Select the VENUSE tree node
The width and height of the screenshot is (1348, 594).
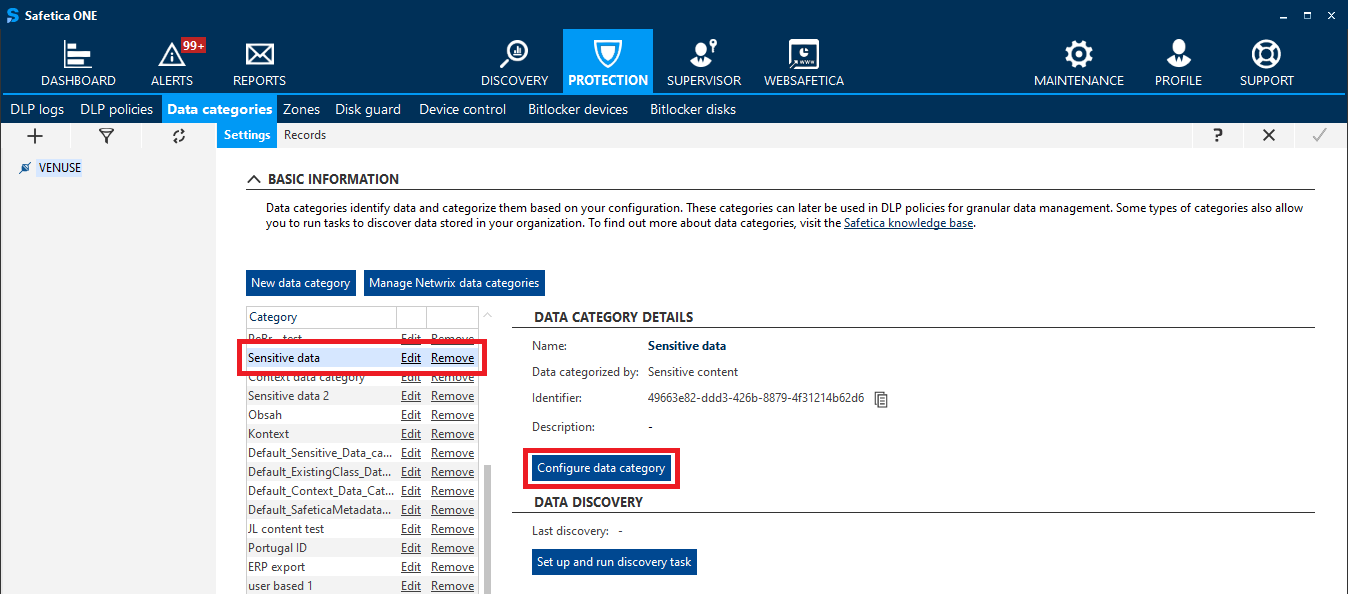coord(60,168)
